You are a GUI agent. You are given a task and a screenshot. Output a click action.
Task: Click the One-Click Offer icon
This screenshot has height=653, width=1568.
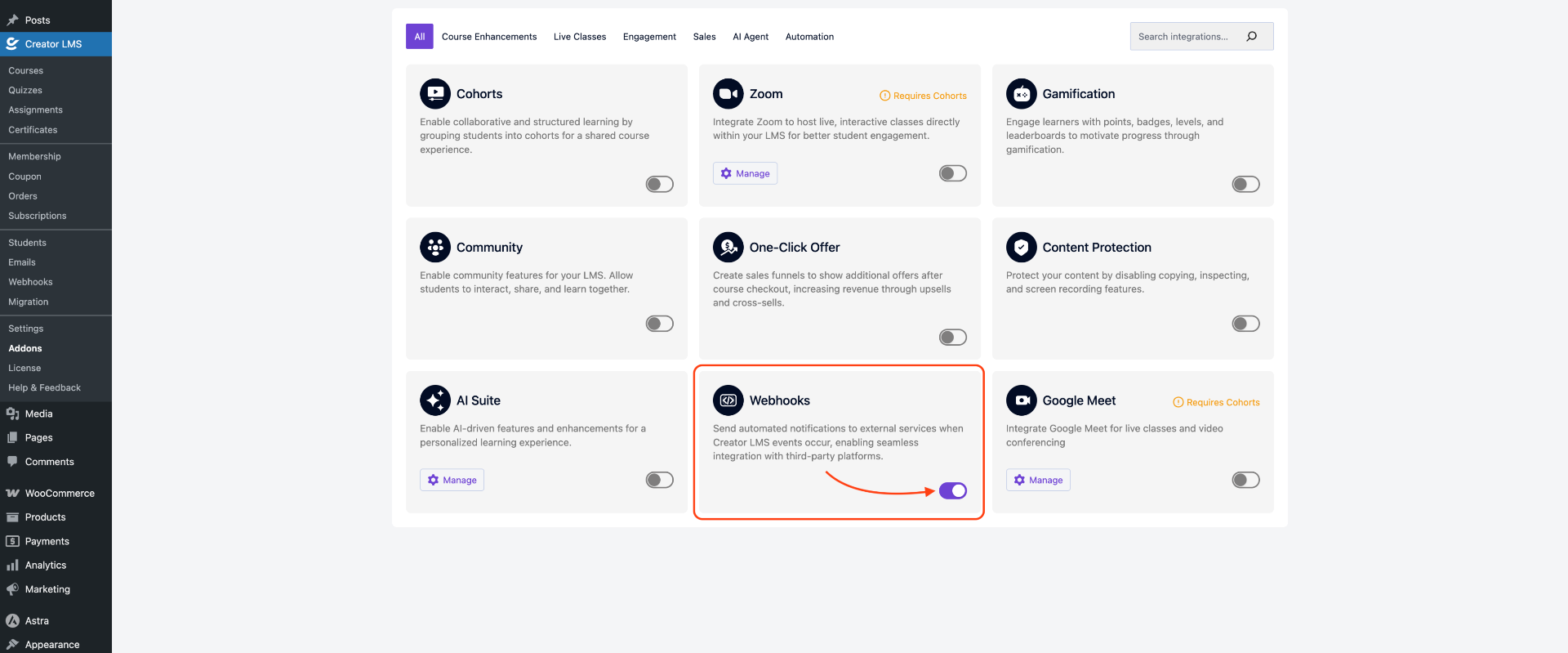point(728,248)
